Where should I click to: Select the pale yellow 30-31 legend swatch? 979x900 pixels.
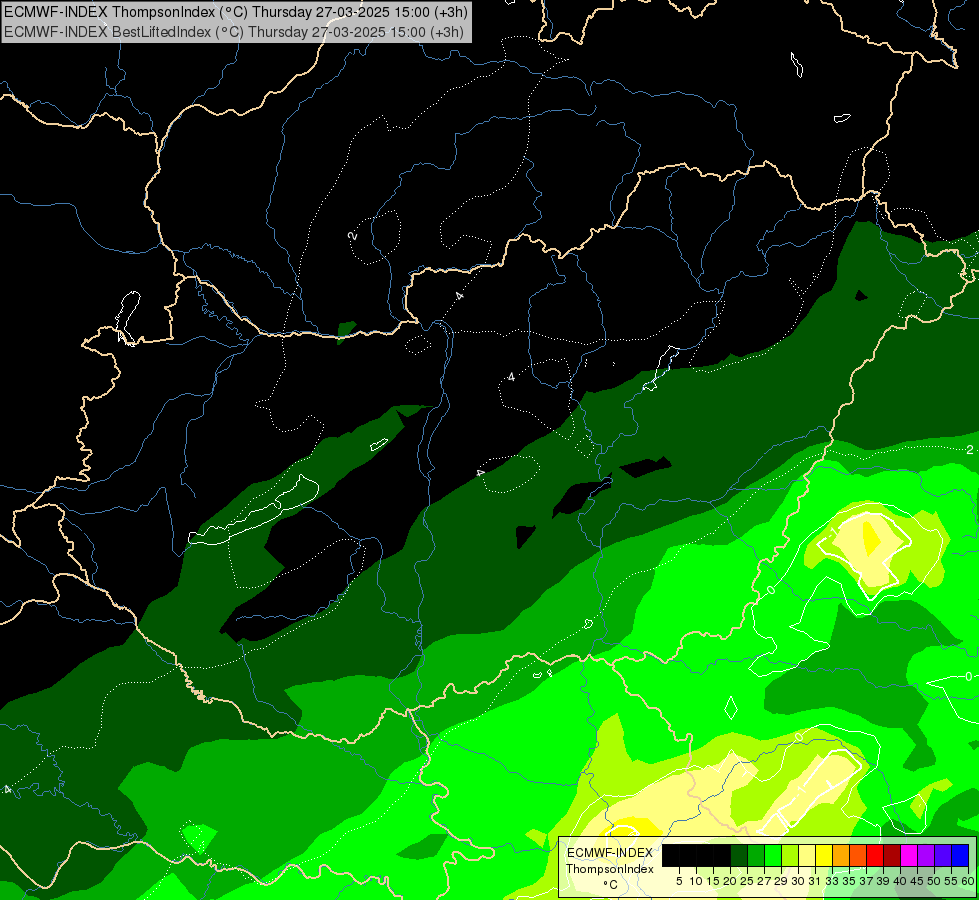(x=807, y=855)
